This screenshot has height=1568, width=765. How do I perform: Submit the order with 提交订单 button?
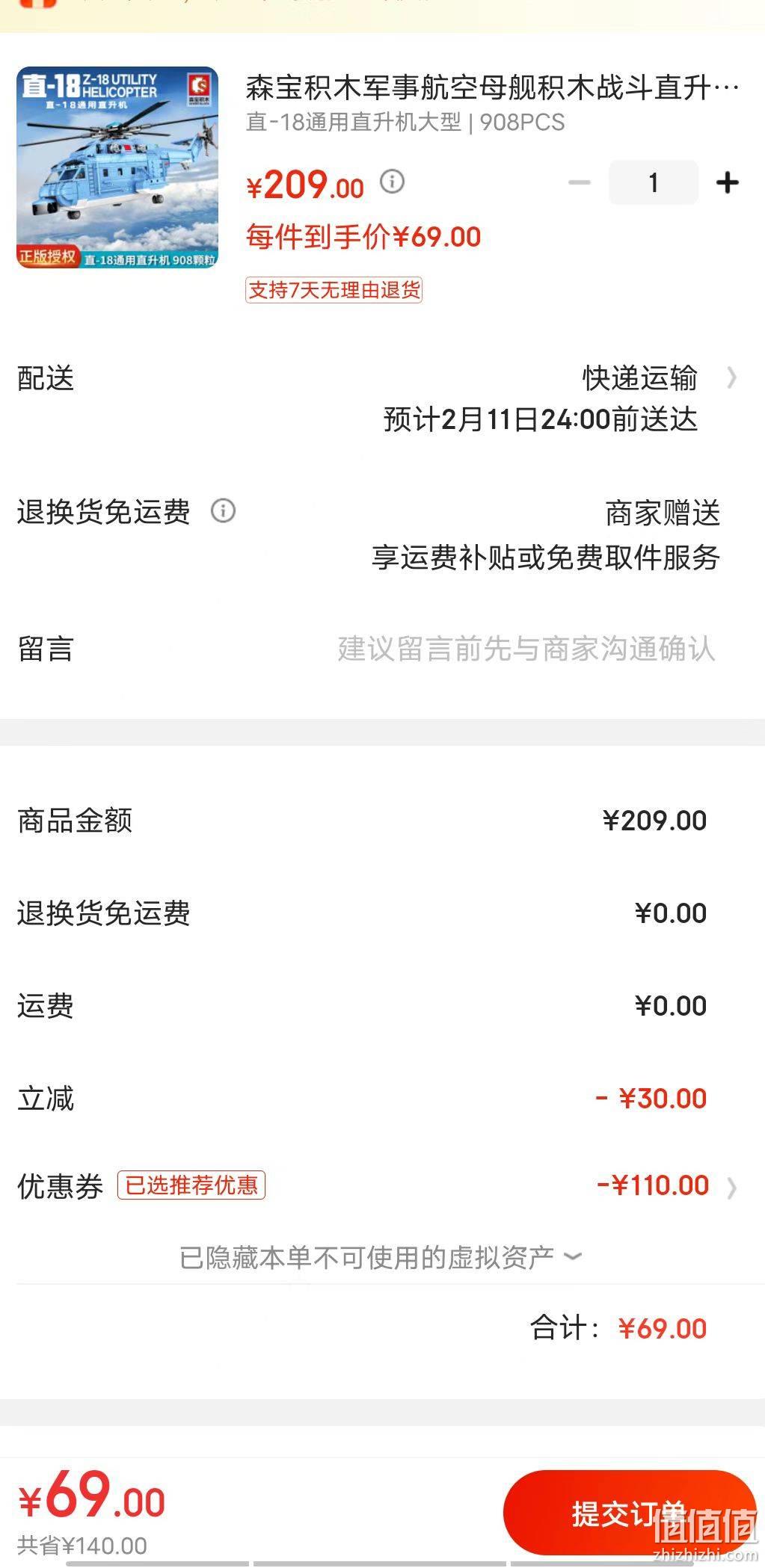click(x=630, y=1514)
